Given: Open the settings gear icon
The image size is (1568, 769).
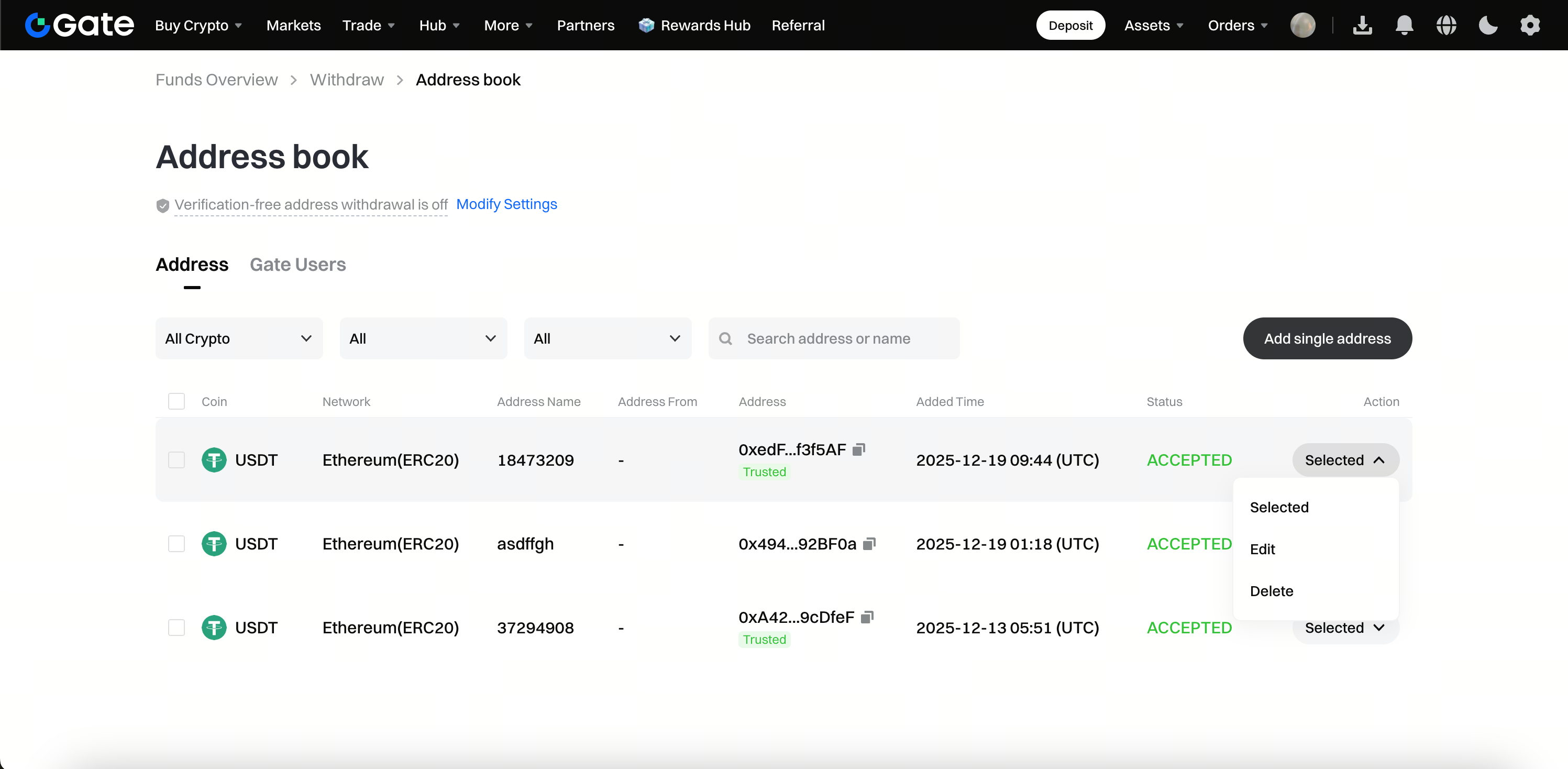Looking at the screenshot, I should (x=1530, y=25).
